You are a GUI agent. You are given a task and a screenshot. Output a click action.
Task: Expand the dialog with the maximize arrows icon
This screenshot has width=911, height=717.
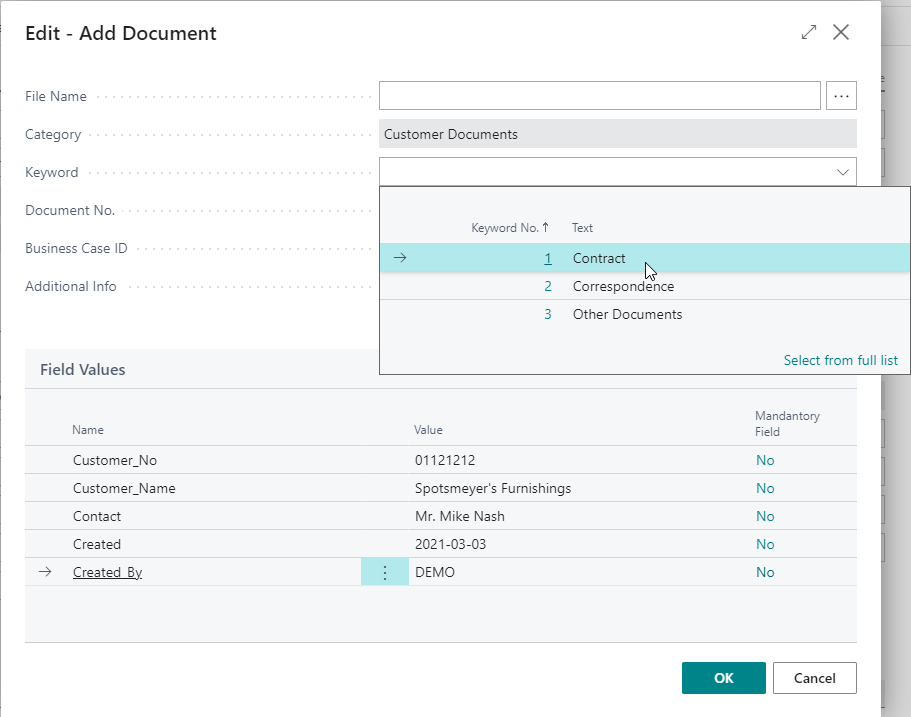pyautogui.click(x=809, y=33)
